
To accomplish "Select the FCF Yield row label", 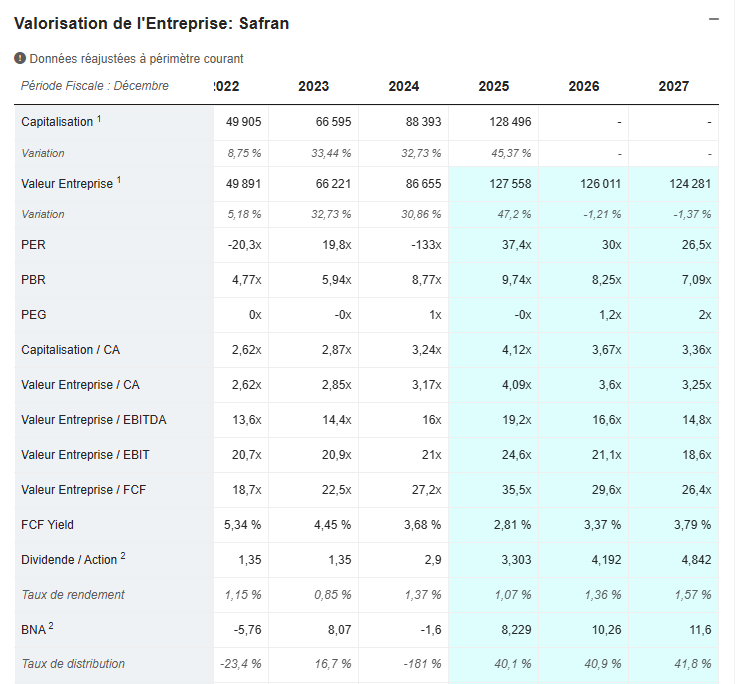I will point(47,525).
